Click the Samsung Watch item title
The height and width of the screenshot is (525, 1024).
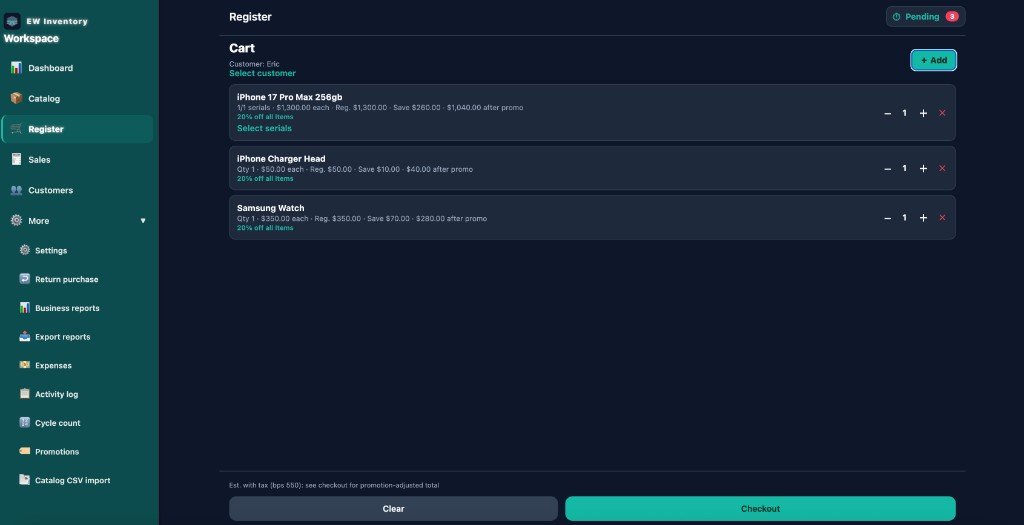click(270, 208)
